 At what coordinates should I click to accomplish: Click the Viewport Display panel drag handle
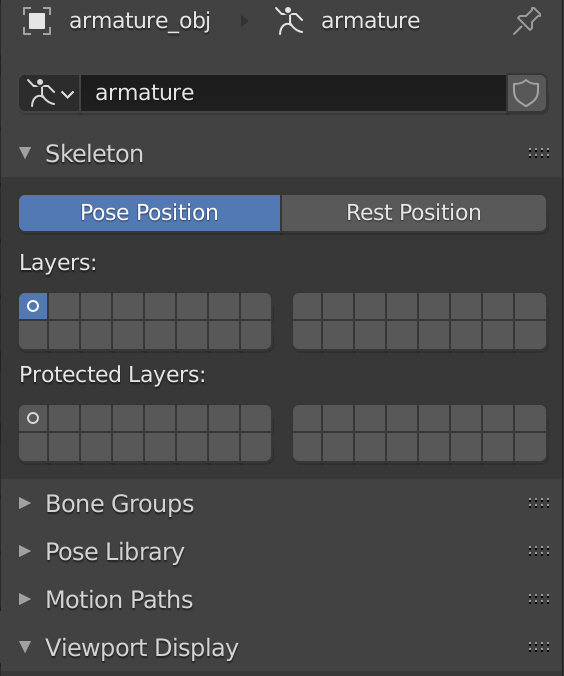pos(539,647)
